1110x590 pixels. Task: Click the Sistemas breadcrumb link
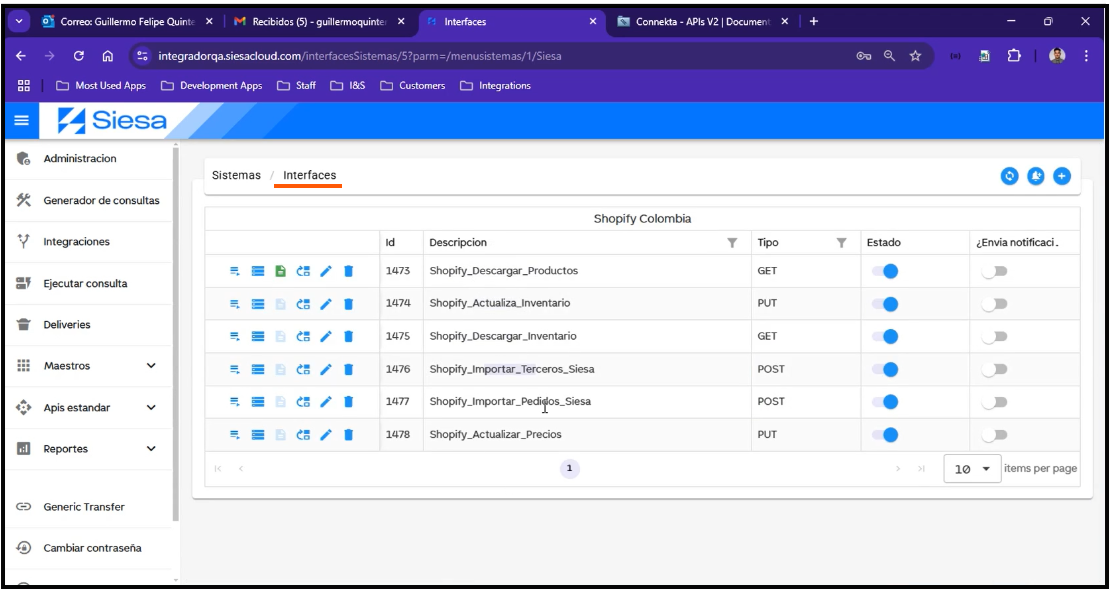[236, 174]
